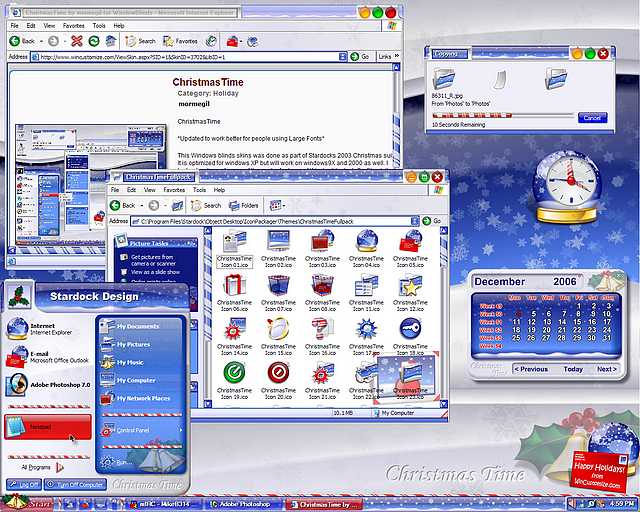Image resolution: width=640 pixels, height=512 pixels.
Task: Go to Next month in calendar
Action: pos(607,369)
